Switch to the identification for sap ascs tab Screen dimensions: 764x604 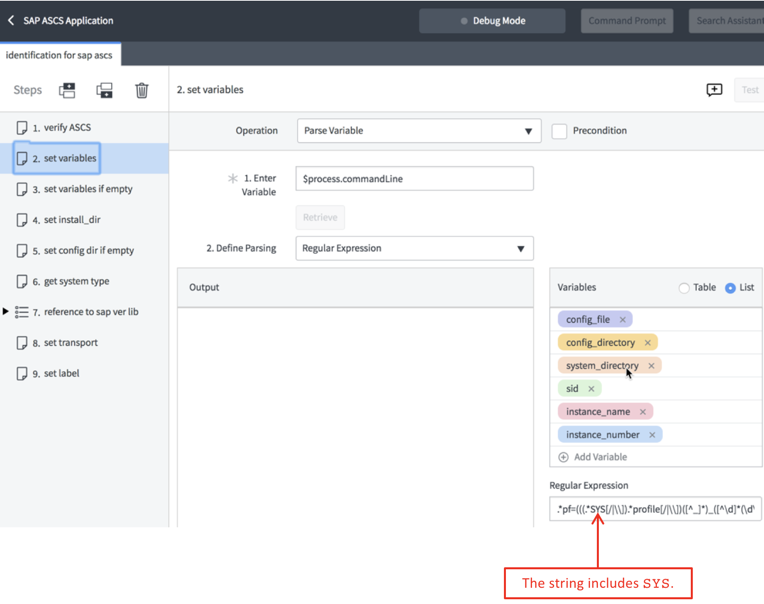pos(59,55)
